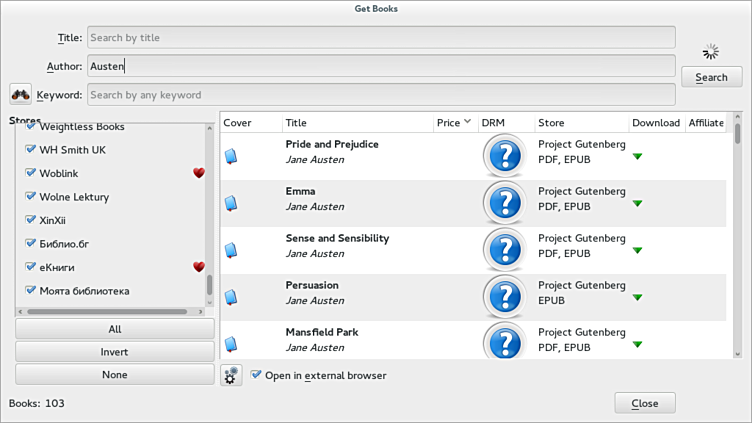Viewport: 752px width, 423px height.
Task: Click the Invert stores selection button
Action: click(x=115, y=352)
